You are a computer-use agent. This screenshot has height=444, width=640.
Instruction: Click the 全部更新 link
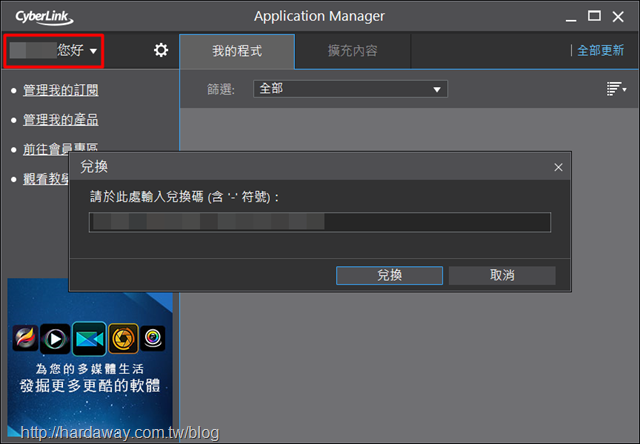tap(600, 51)
